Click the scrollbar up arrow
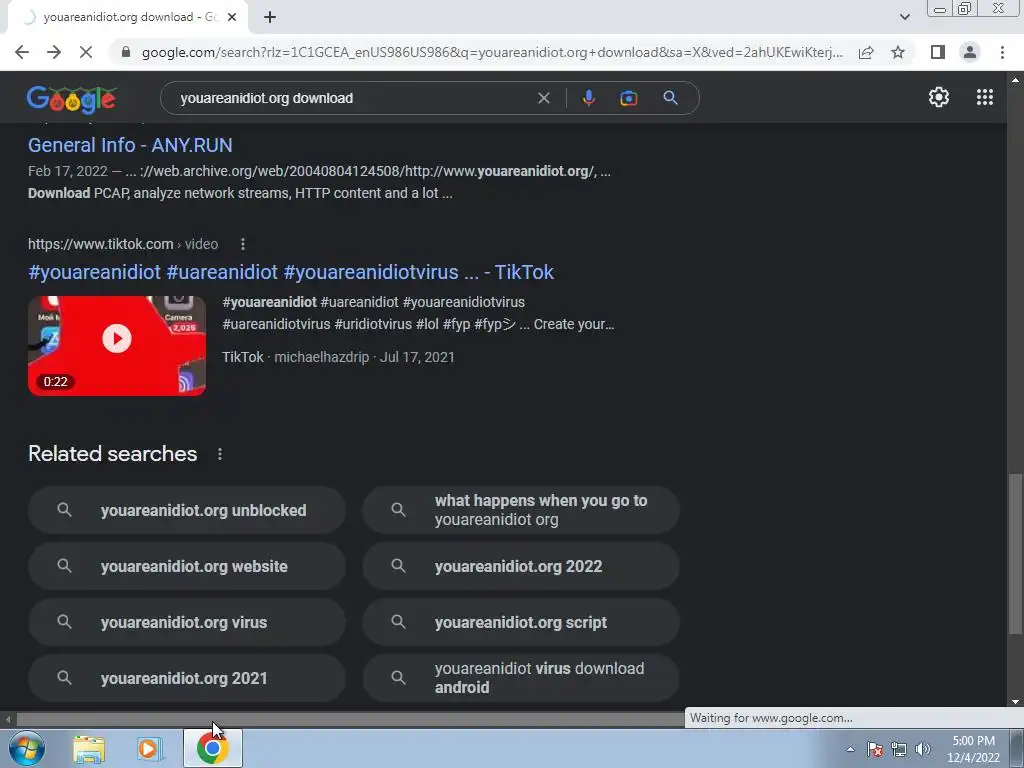The image size is (1024, 768). tap(1015, 80)
